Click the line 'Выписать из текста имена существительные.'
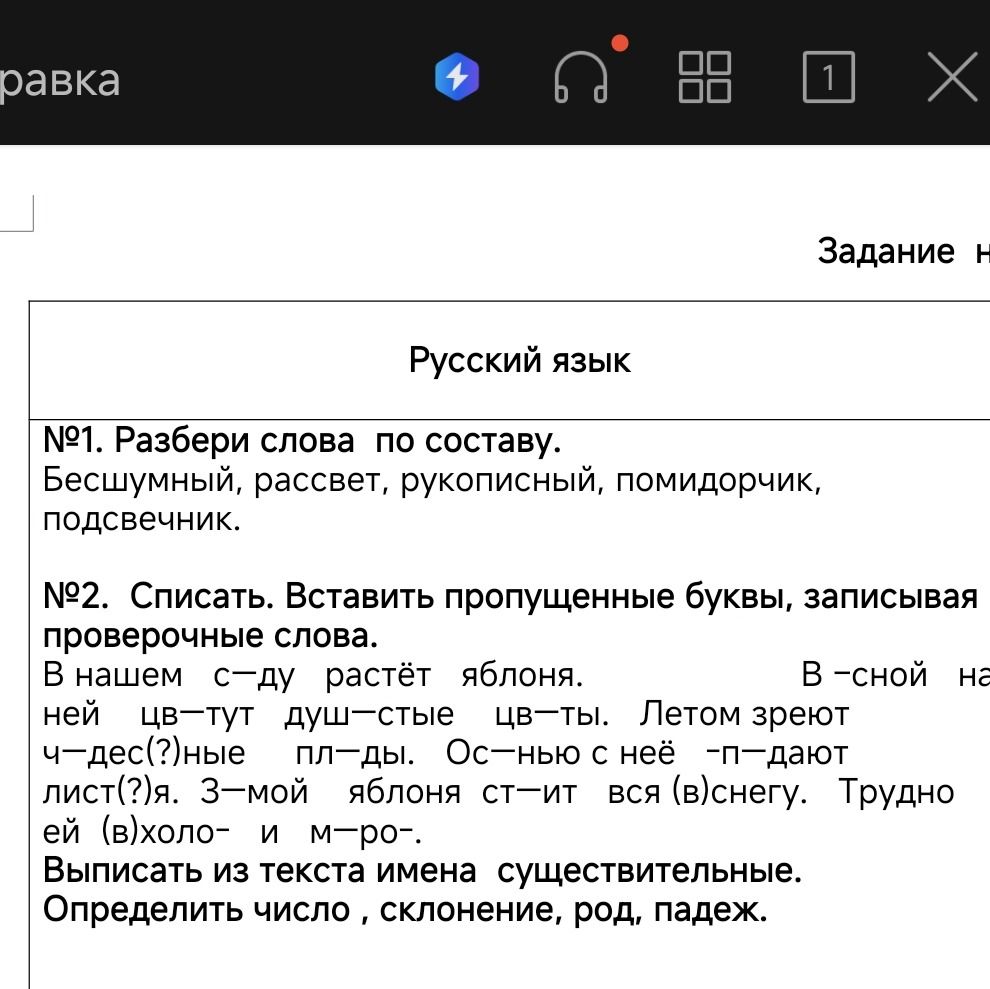990x989 pixels. pos(422,871)
